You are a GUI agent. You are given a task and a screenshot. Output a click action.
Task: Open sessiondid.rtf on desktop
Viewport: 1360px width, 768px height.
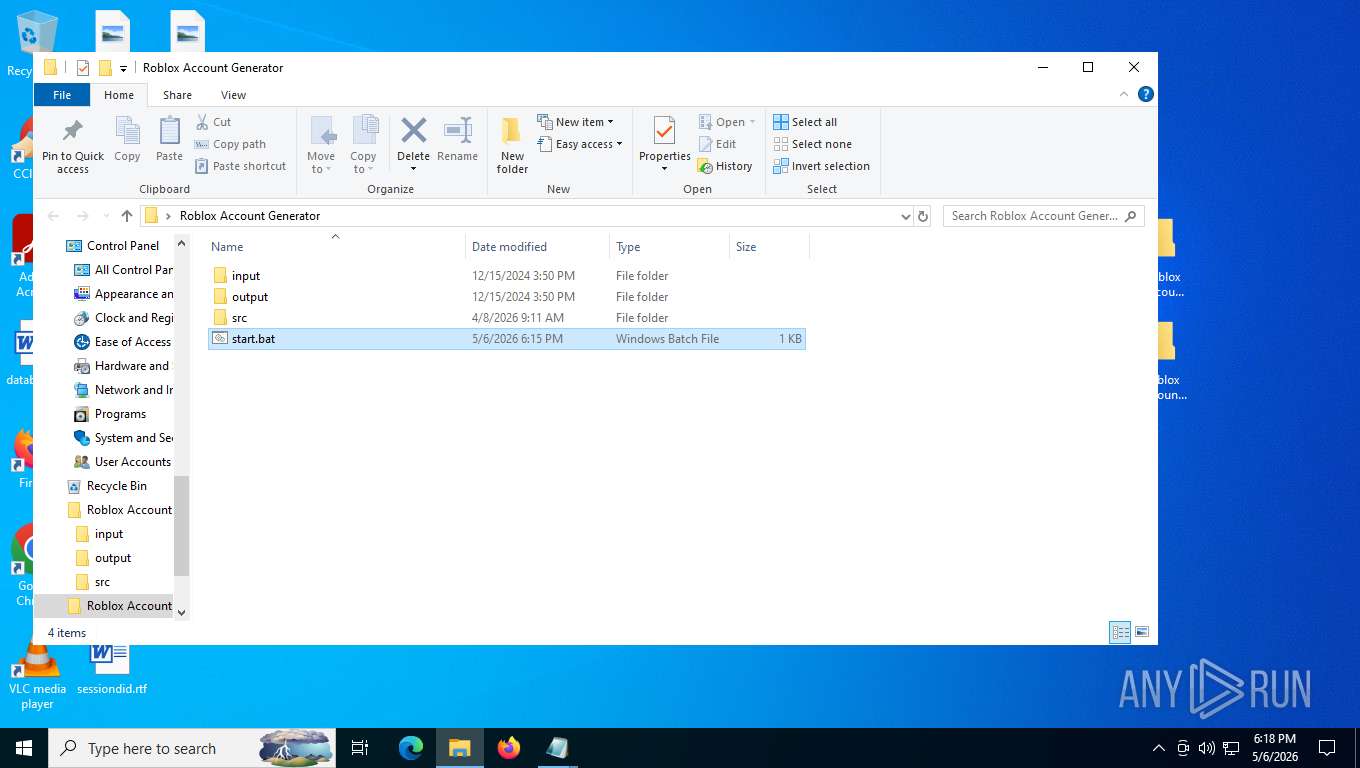pos(111,668)
